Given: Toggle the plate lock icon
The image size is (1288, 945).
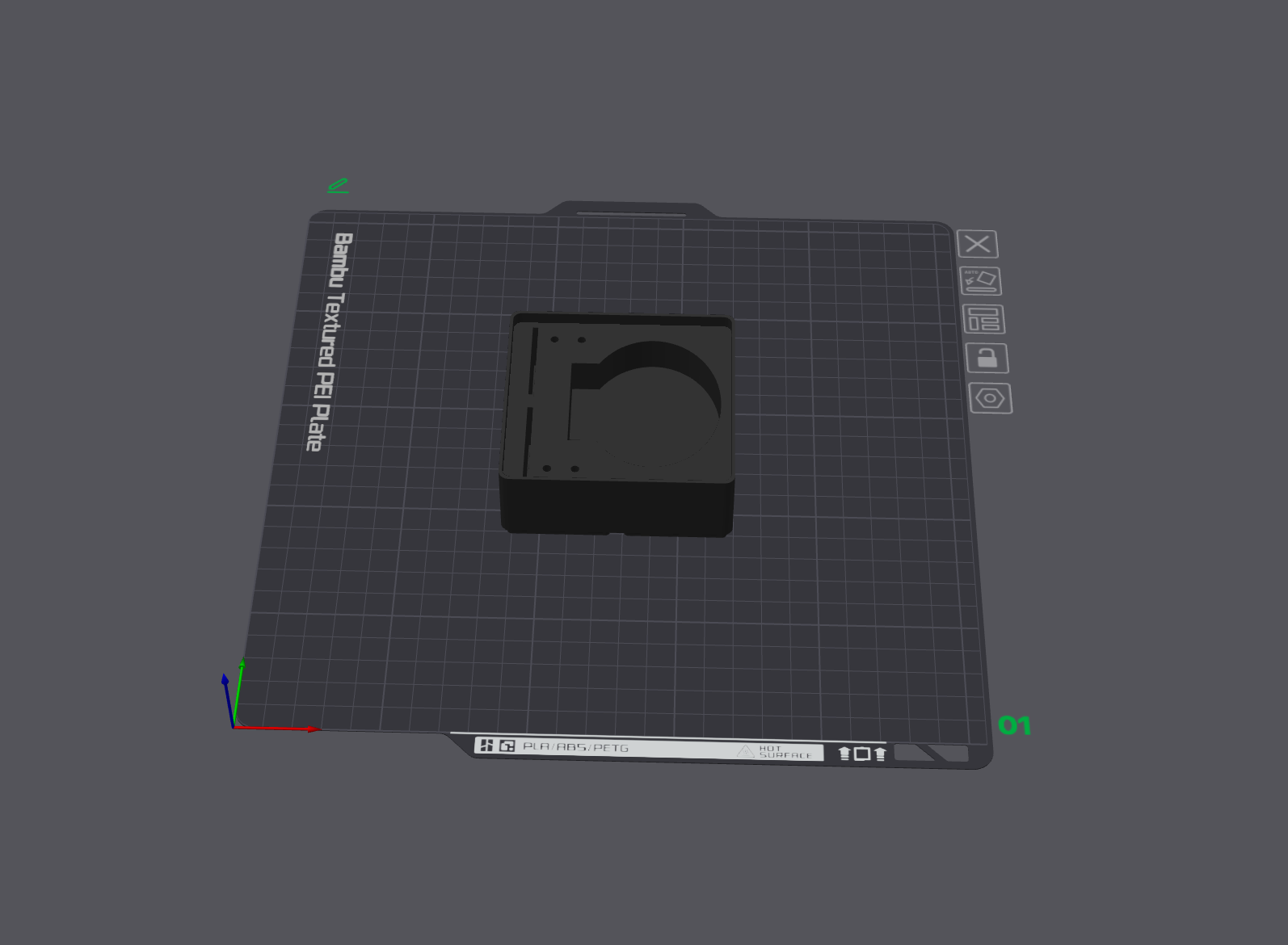Looking at the screenshot, I should (987, 358).
